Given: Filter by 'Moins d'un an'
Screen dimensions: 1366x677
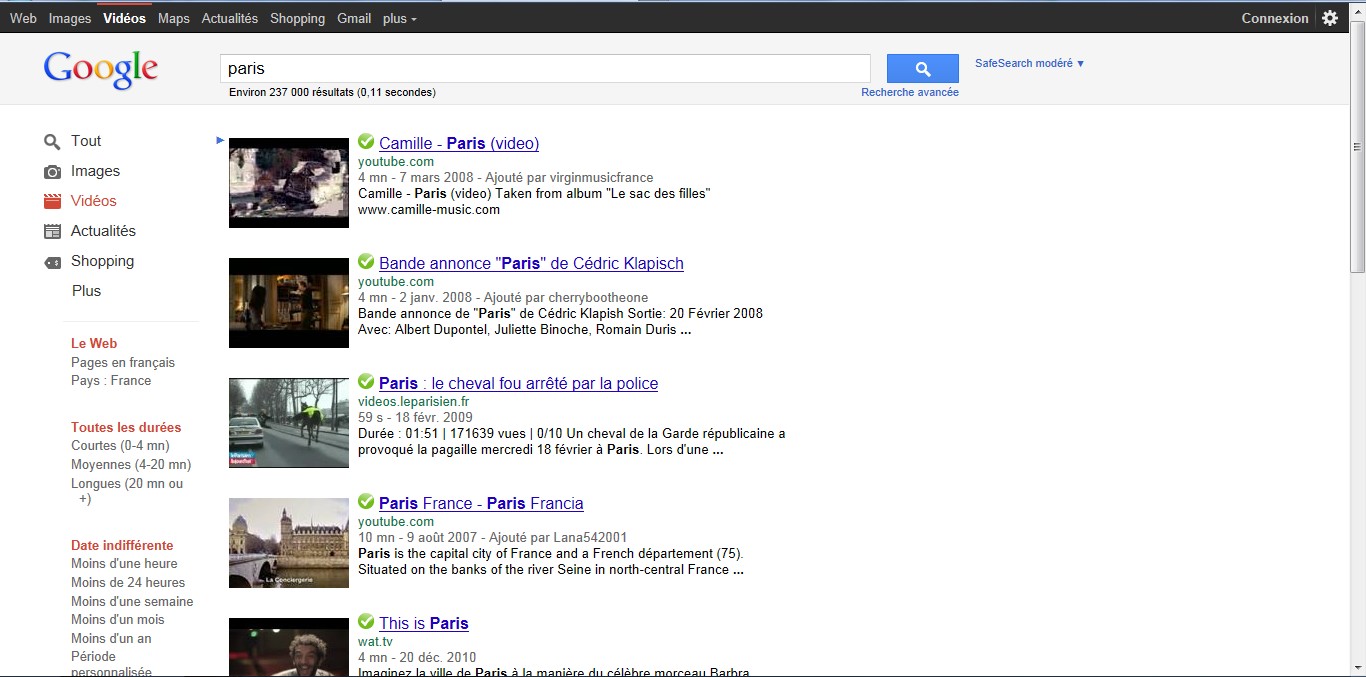Looking at the screenshot, I should pos(111,638).
